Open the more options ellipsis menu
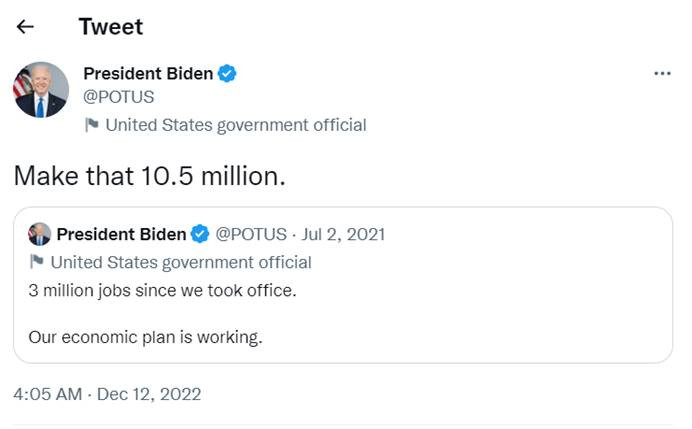The width and height of the screenshot is (692, 429). (x=662, y=74)
